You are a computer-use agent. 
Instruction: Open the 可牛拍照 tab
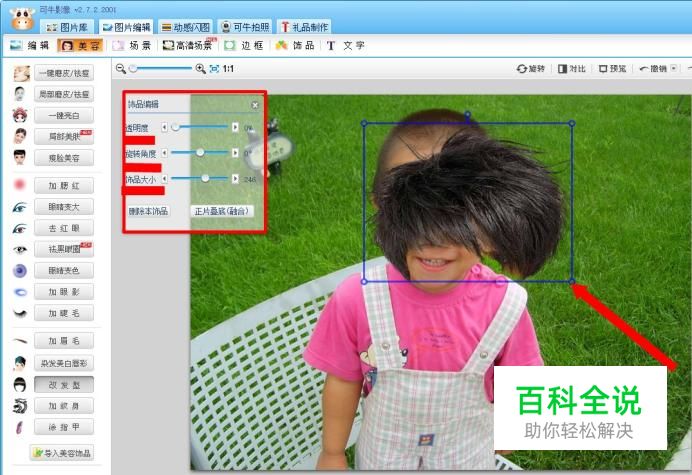pyautogui.click(x=245, y=27)
